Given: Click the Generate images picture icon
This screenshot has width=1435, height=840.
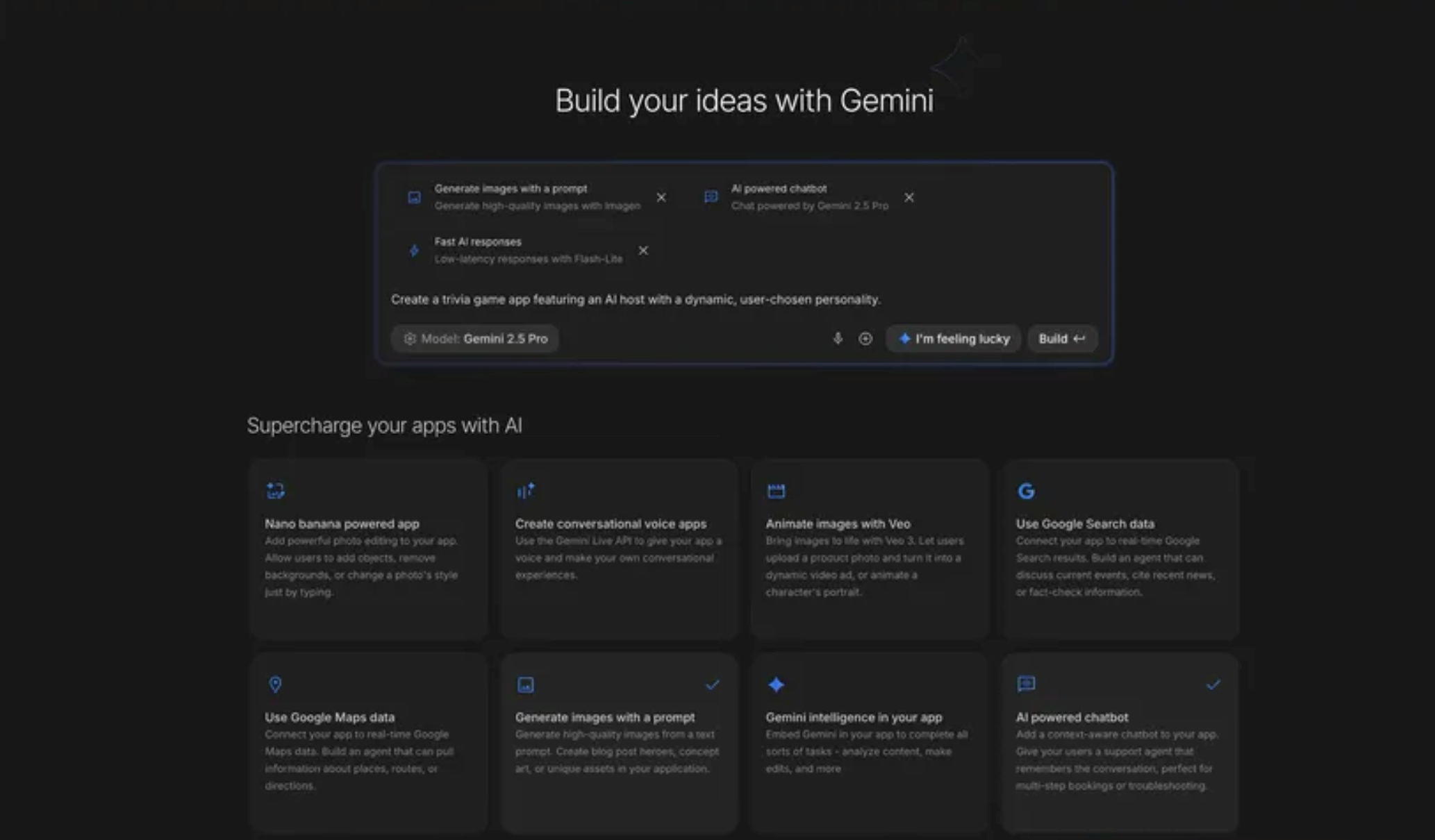Looking at the screenshot, I should click(526, 684).
